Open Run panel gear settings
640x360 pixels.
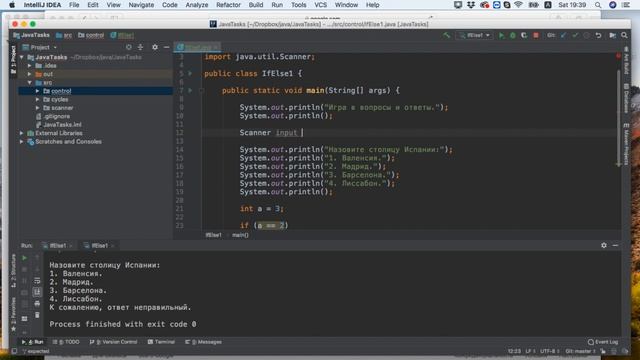[x=604, y=245]
